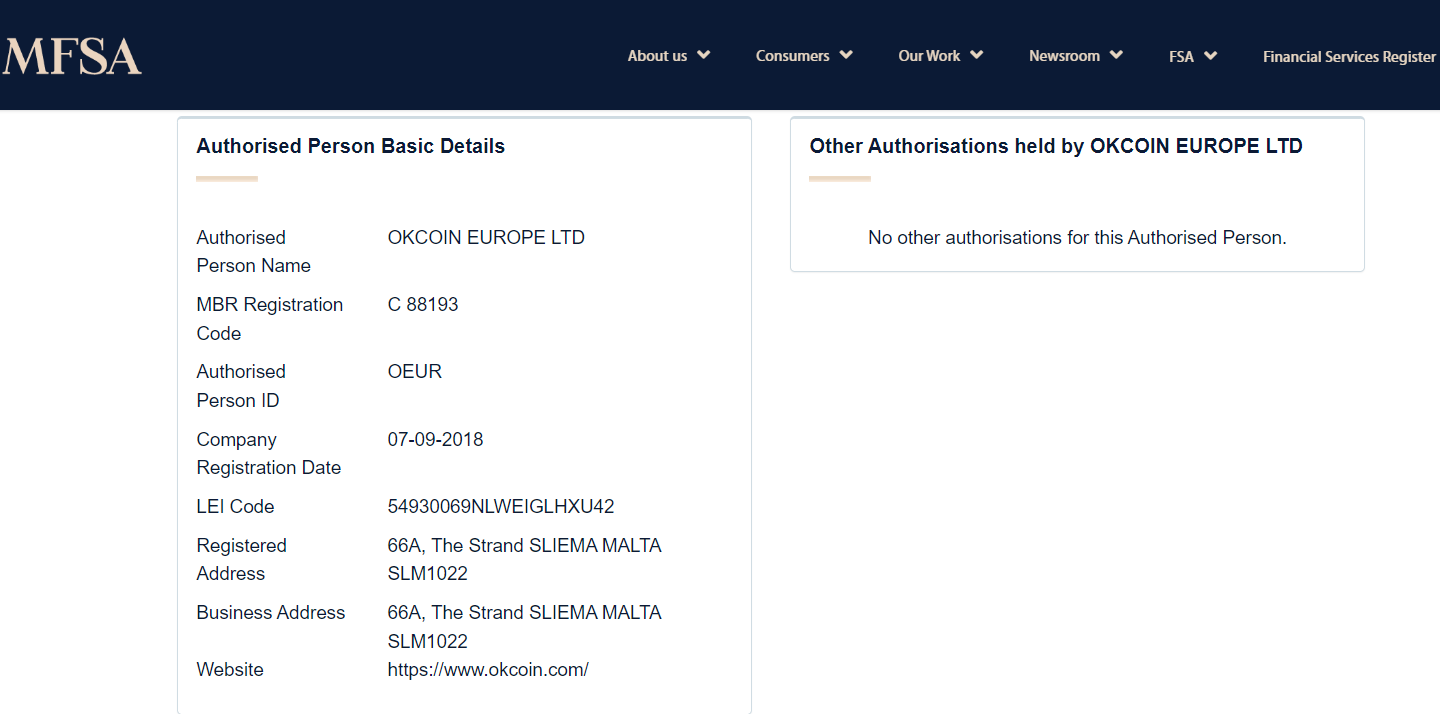Click the MBR code C 88193

pyautogui.click(x=423, y=305)
